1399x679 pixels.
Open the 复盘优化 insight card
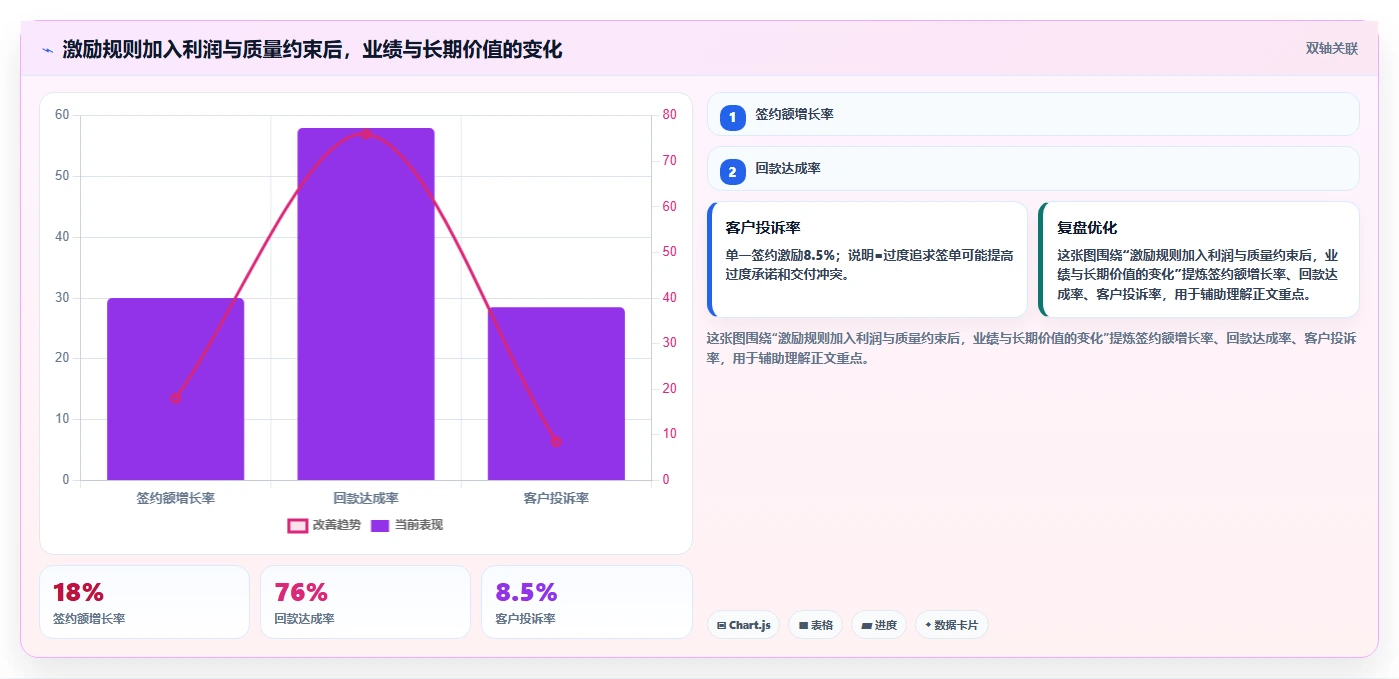click(1198, 260)
